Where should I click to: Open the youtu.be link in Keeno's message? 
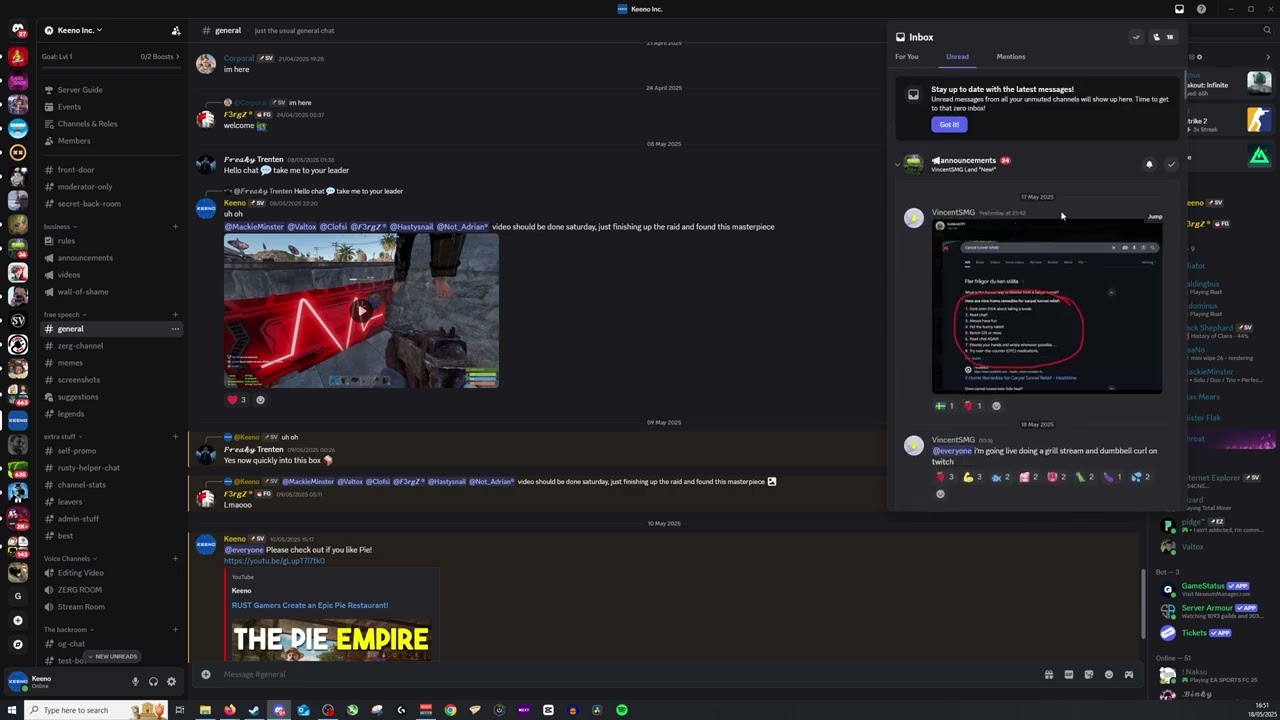pos(274,561)
